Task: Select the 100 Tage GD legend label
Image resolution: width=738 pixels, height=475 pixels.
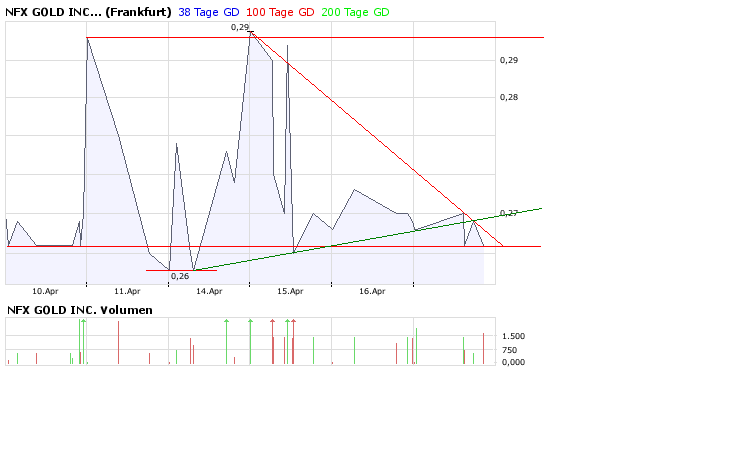Action: (280, 12)
